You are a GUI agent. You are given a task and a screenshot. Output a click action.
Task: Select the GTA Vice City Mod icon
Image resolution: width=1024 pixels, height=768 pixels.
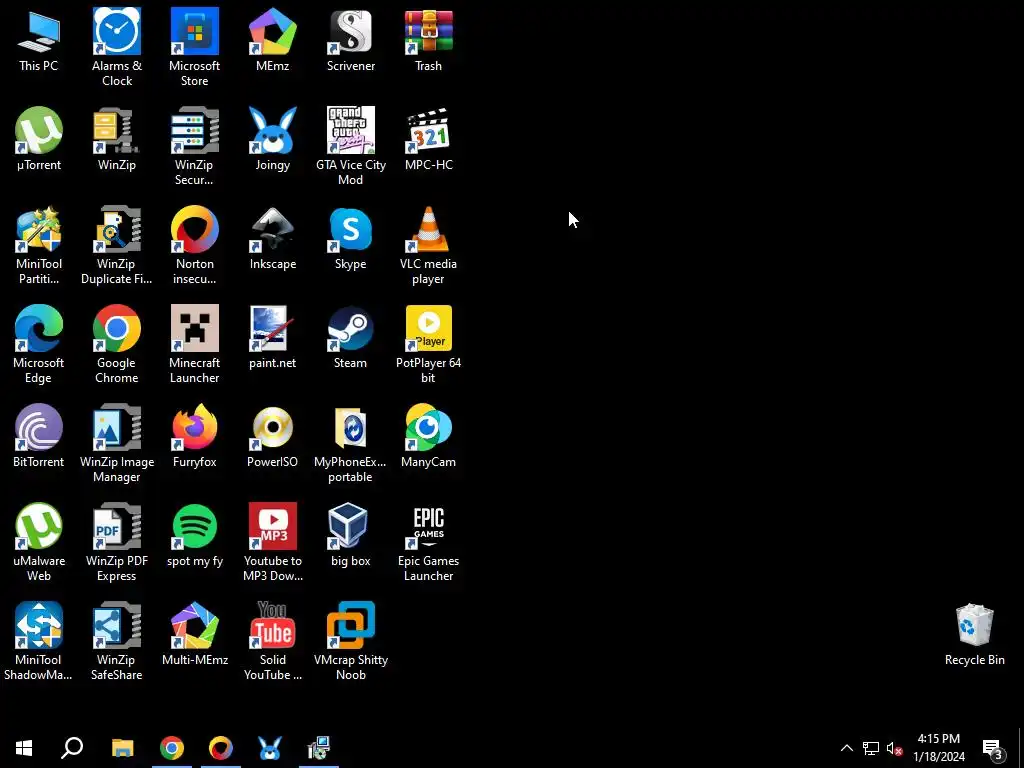[x=351, y=146]
